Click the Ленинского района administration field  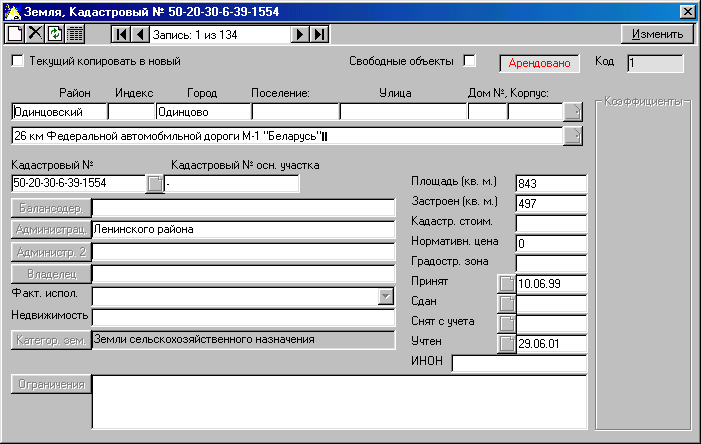243,230
